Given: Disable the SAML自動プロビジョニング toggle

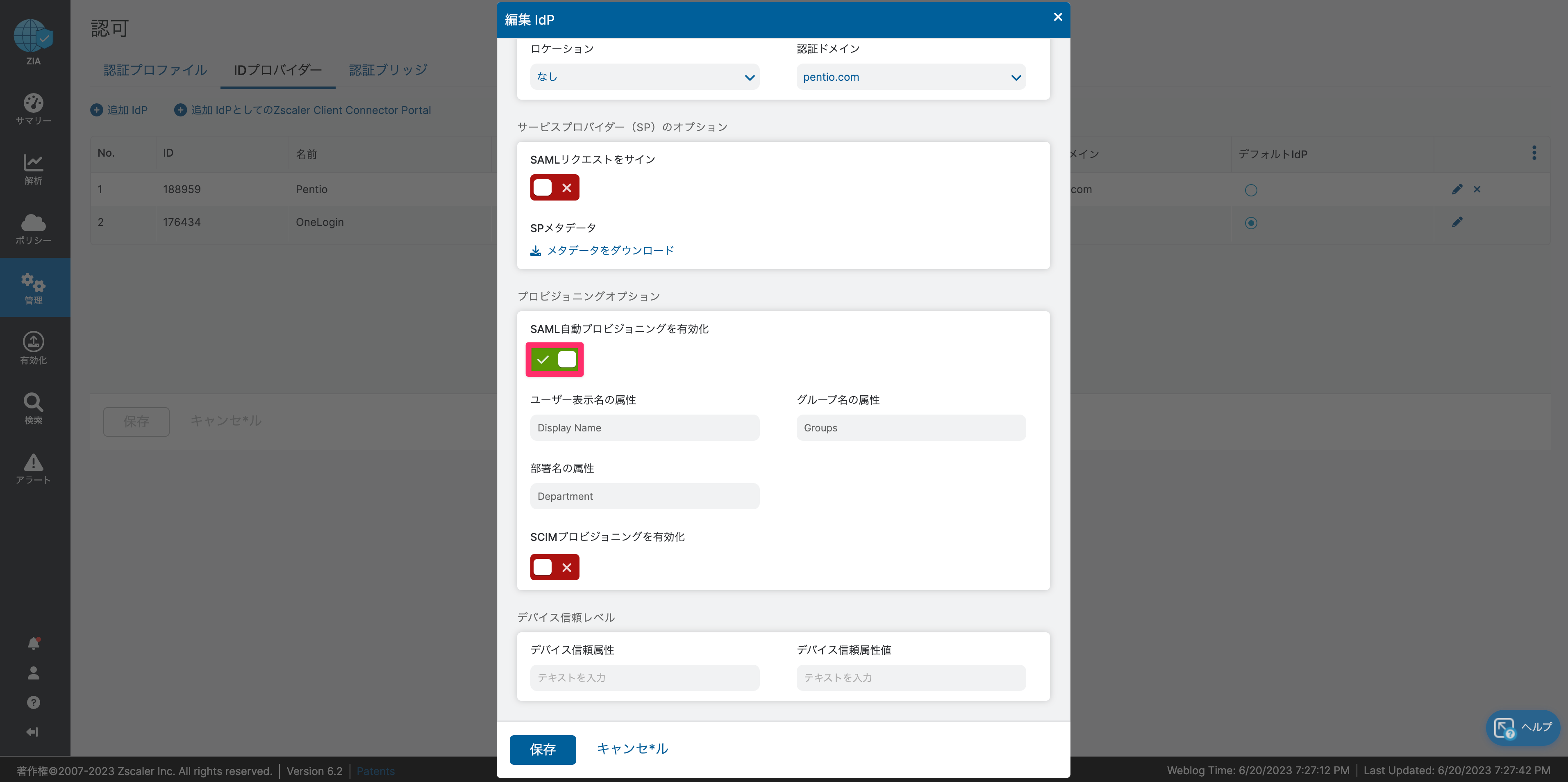Looking at the screenshot, I should [554, 359].
